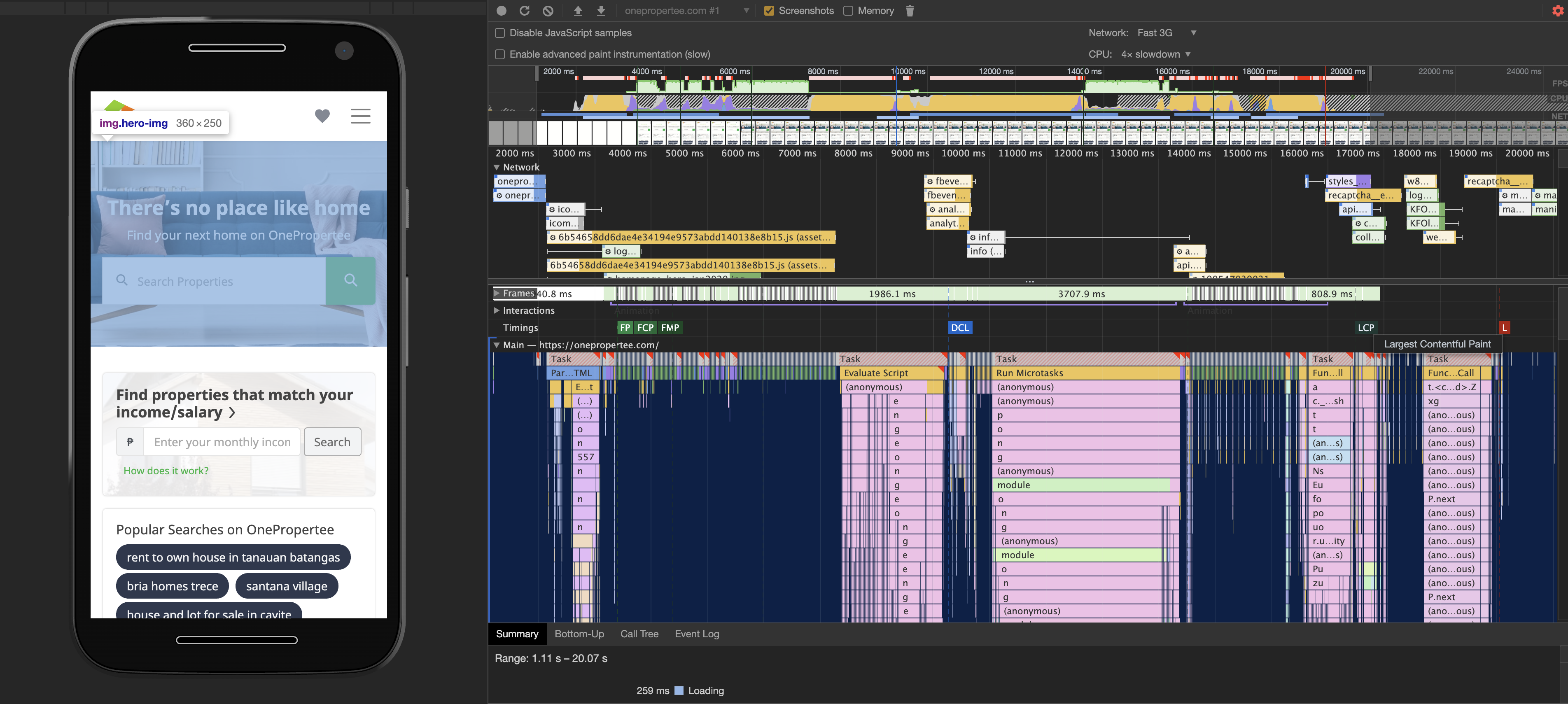Click the How does it work link

(166, 470)
